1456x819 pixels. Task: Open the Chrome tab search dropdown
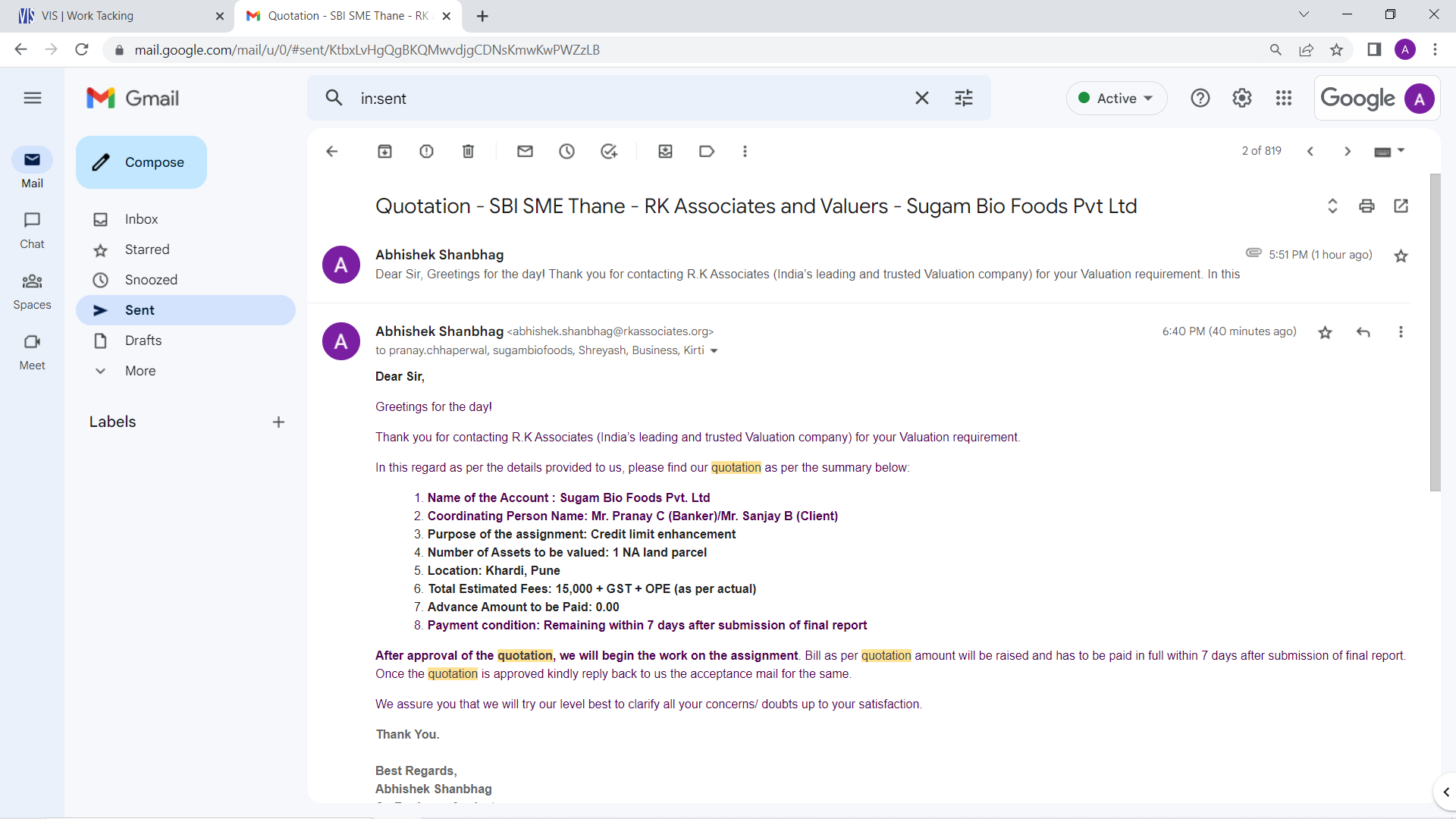[x=1304, y=14]
